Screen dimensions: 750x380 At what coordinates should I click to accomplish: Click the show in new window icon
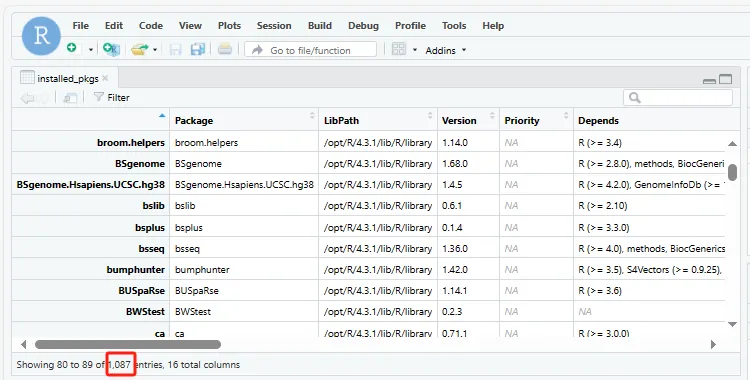70,98
